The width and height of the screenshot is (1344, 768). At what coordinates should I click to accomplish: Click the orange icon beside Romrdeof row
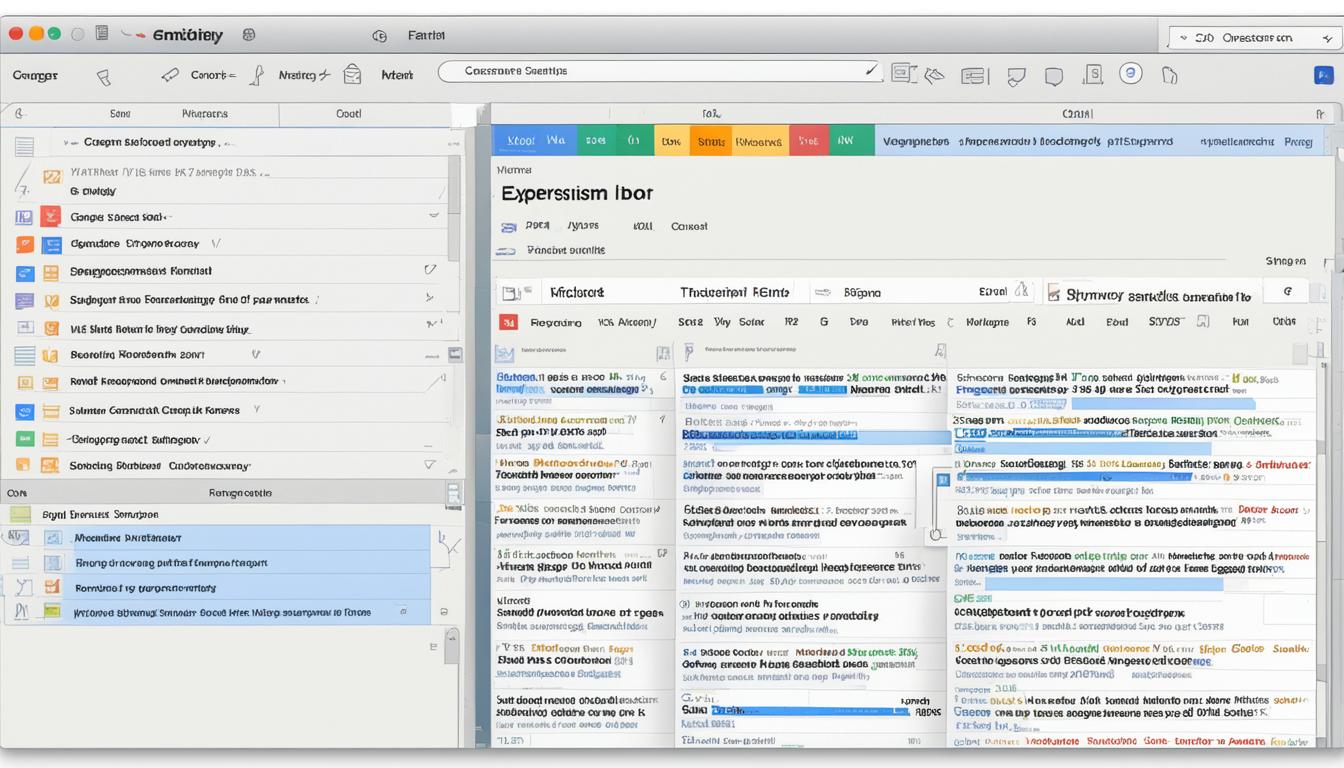[x=52, y=587]
